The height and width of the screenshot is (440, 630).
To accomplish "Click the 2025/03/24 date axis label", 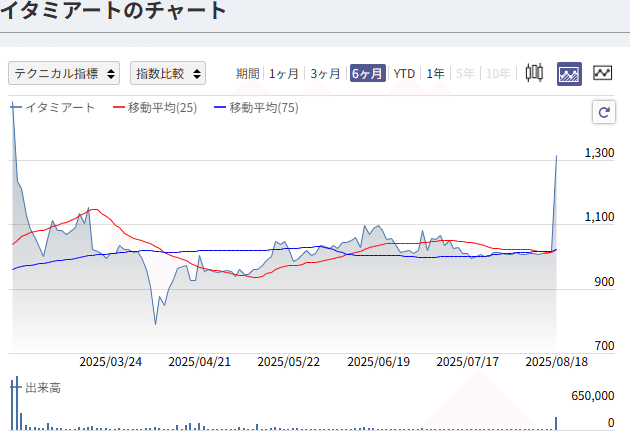I will click(110, 362).
